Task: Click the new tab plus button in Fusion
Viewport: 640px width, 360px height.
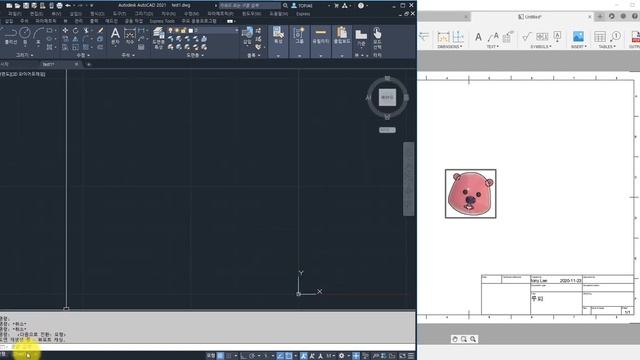Action: pos(600,16)
